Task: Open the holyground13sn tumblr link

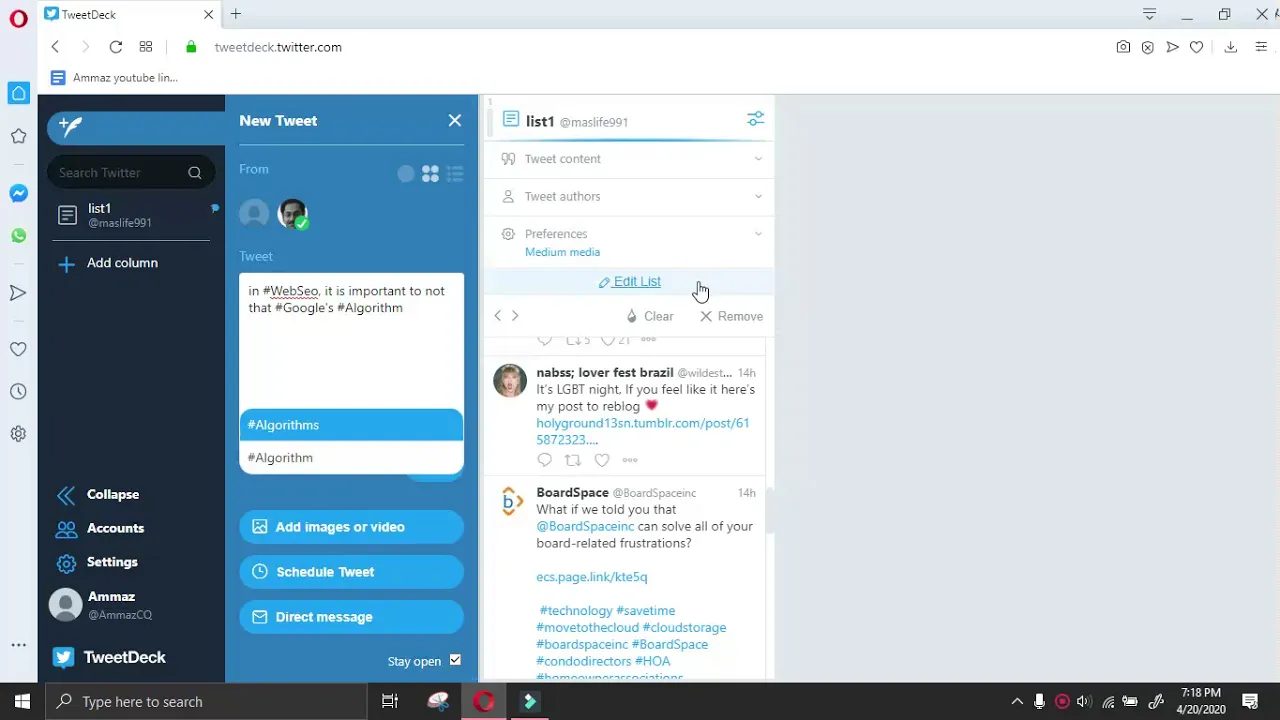Action: [x=642, y=431]
